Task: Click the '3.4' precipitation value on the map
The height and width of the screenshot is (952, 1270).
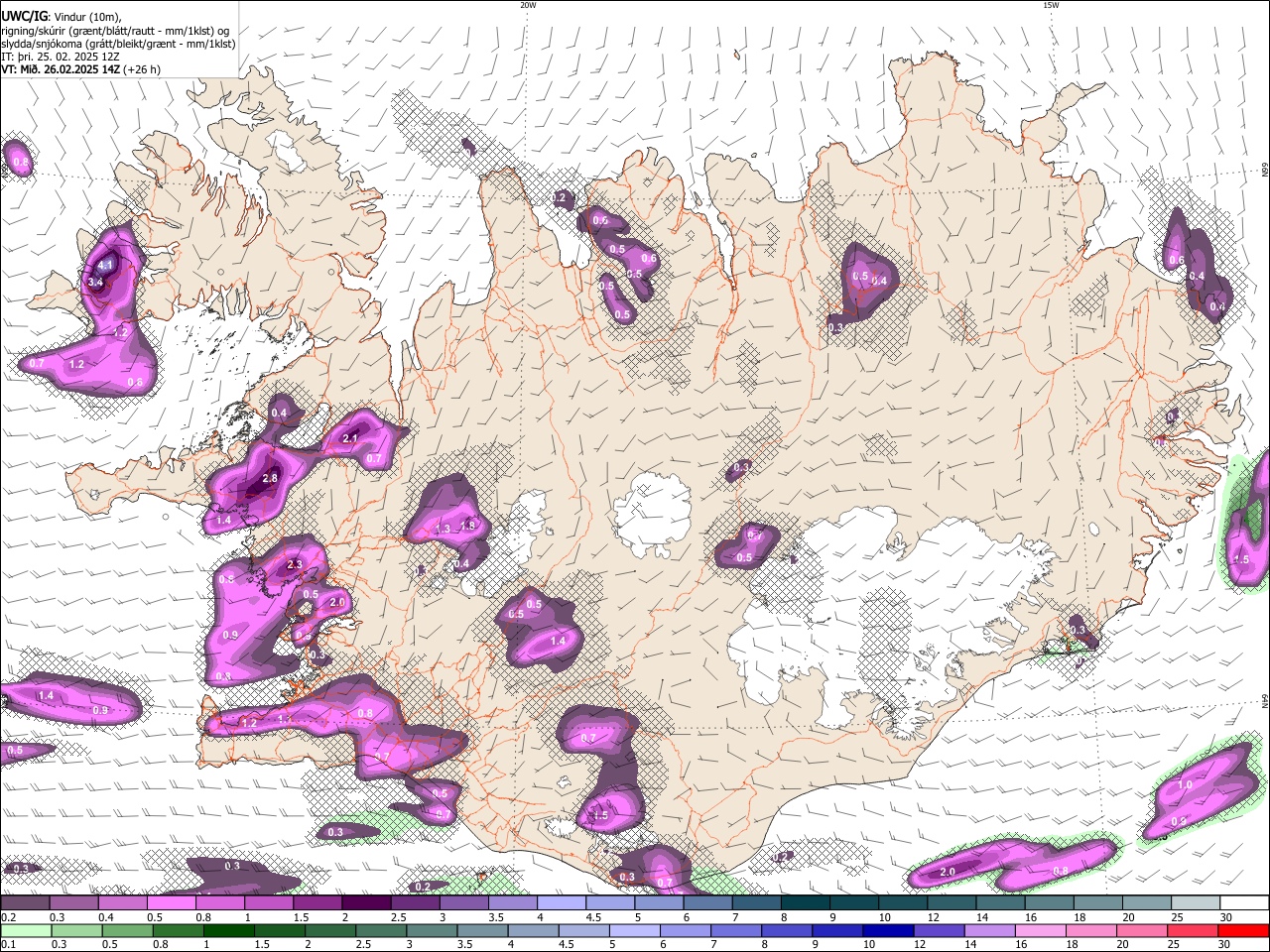Action: click(96, 282)
